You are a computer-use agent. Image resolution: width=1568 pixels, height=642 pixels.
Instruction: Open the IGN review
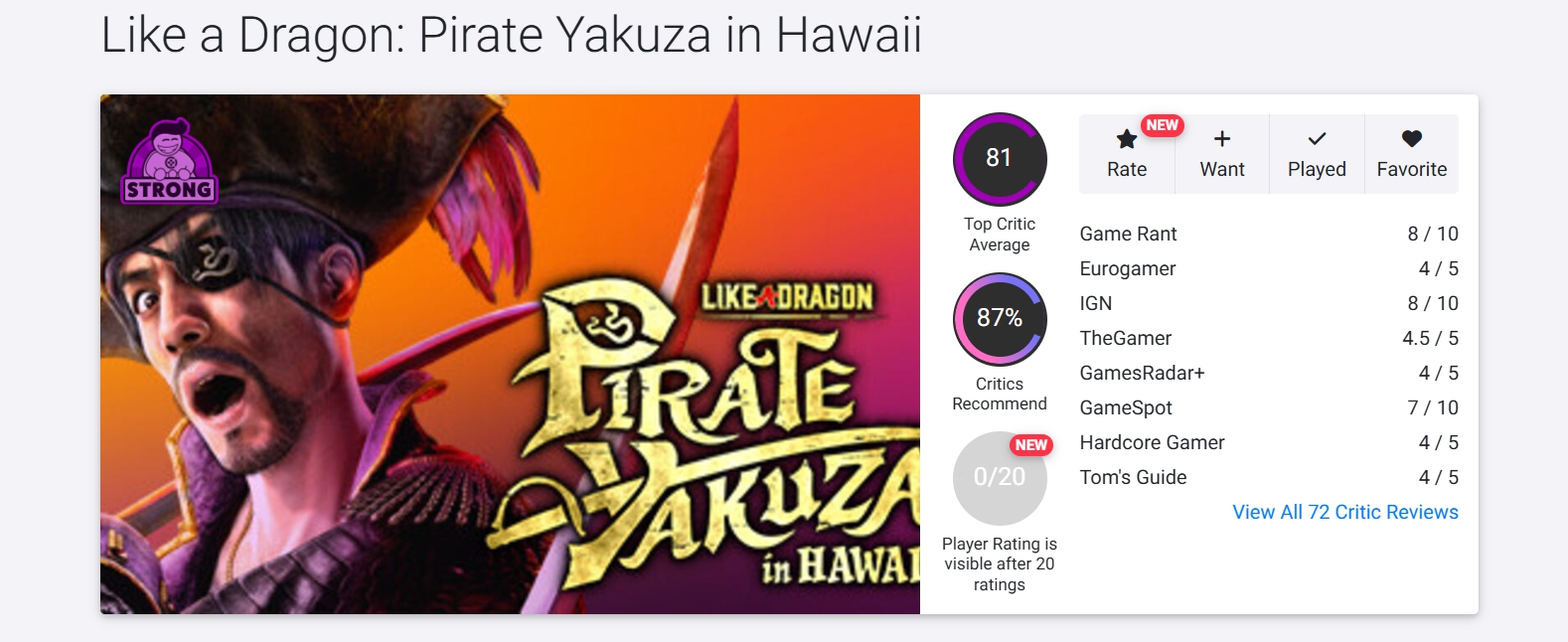1095,303
